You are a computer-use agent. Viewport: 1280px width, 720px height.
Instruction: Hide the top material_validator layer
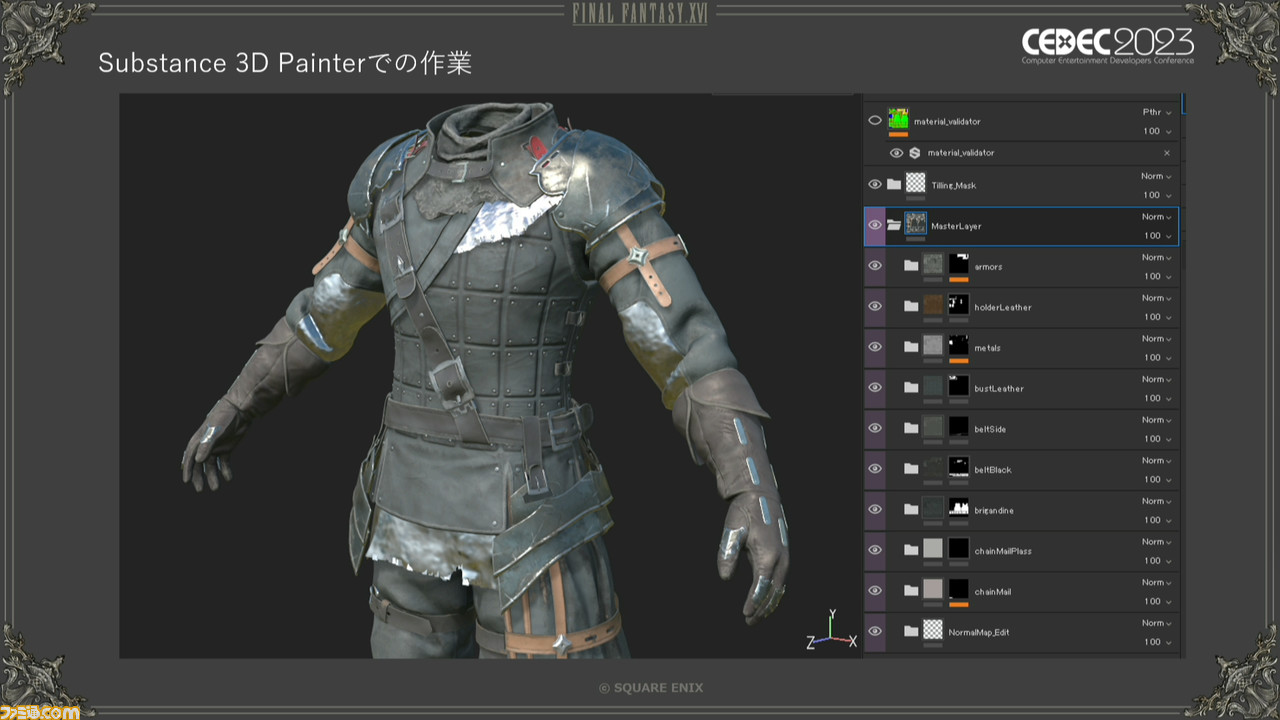pos(875,120)
